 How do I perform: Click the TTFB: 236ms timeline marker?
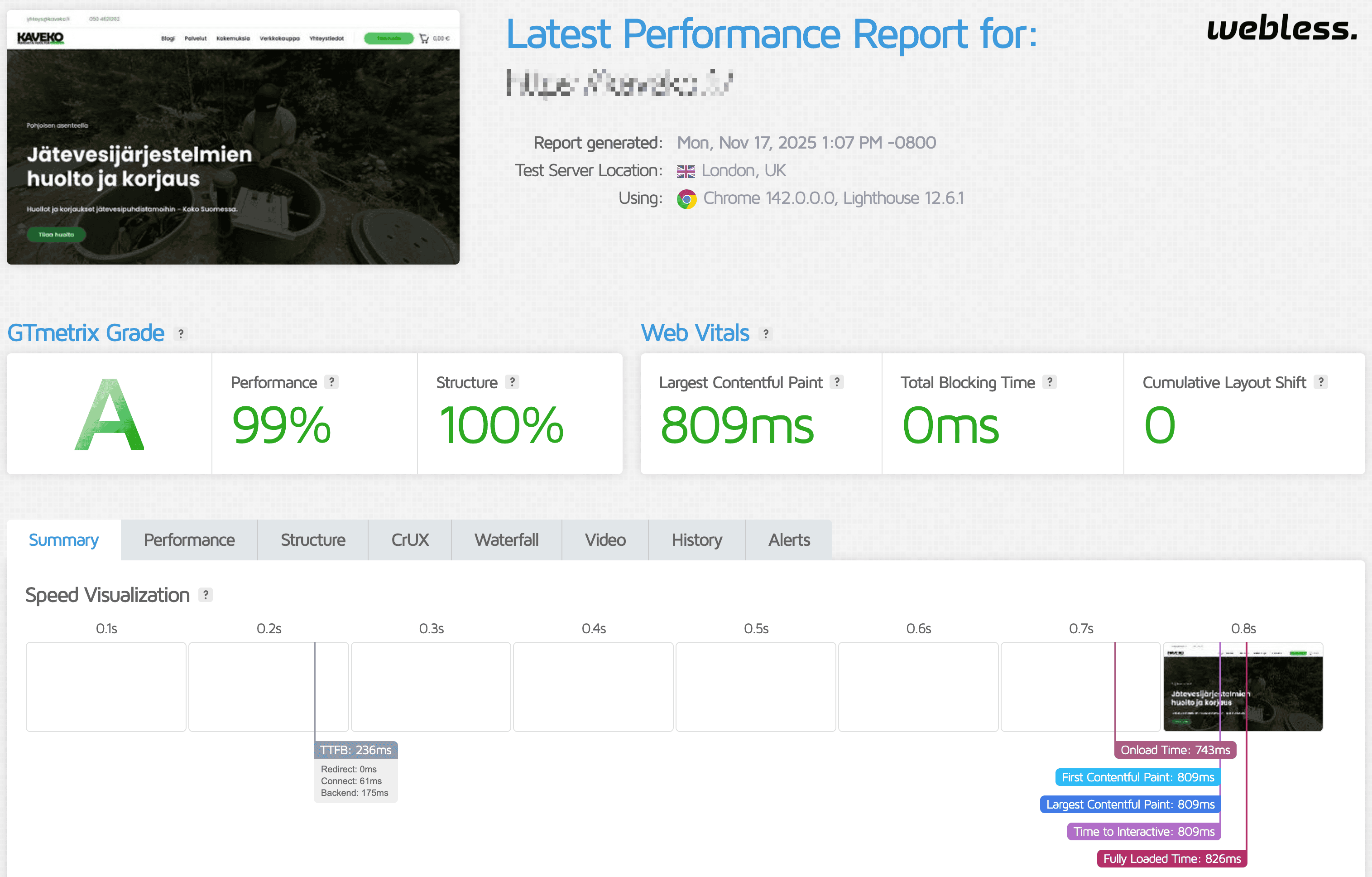coord(355,750)
